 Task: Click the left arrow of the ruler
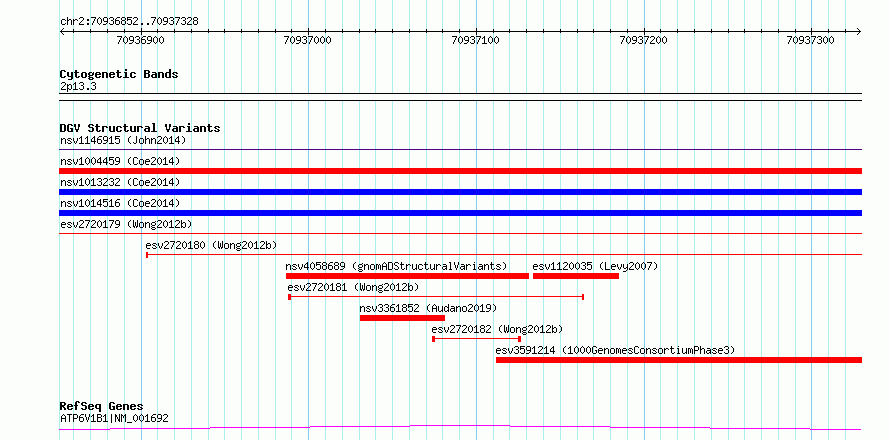click(x=62, y=31)
